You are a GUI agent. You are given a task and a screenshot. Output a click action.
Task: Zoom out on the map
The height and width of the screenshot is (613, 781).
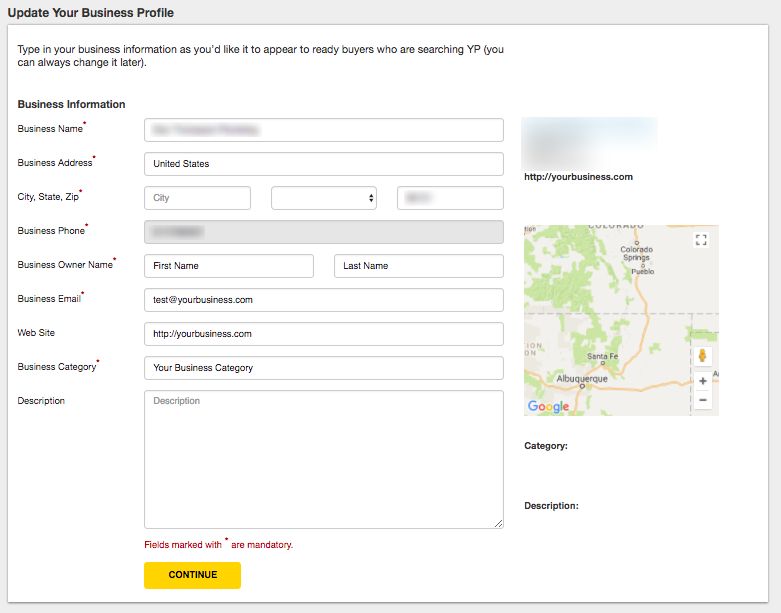click(703, 400)
